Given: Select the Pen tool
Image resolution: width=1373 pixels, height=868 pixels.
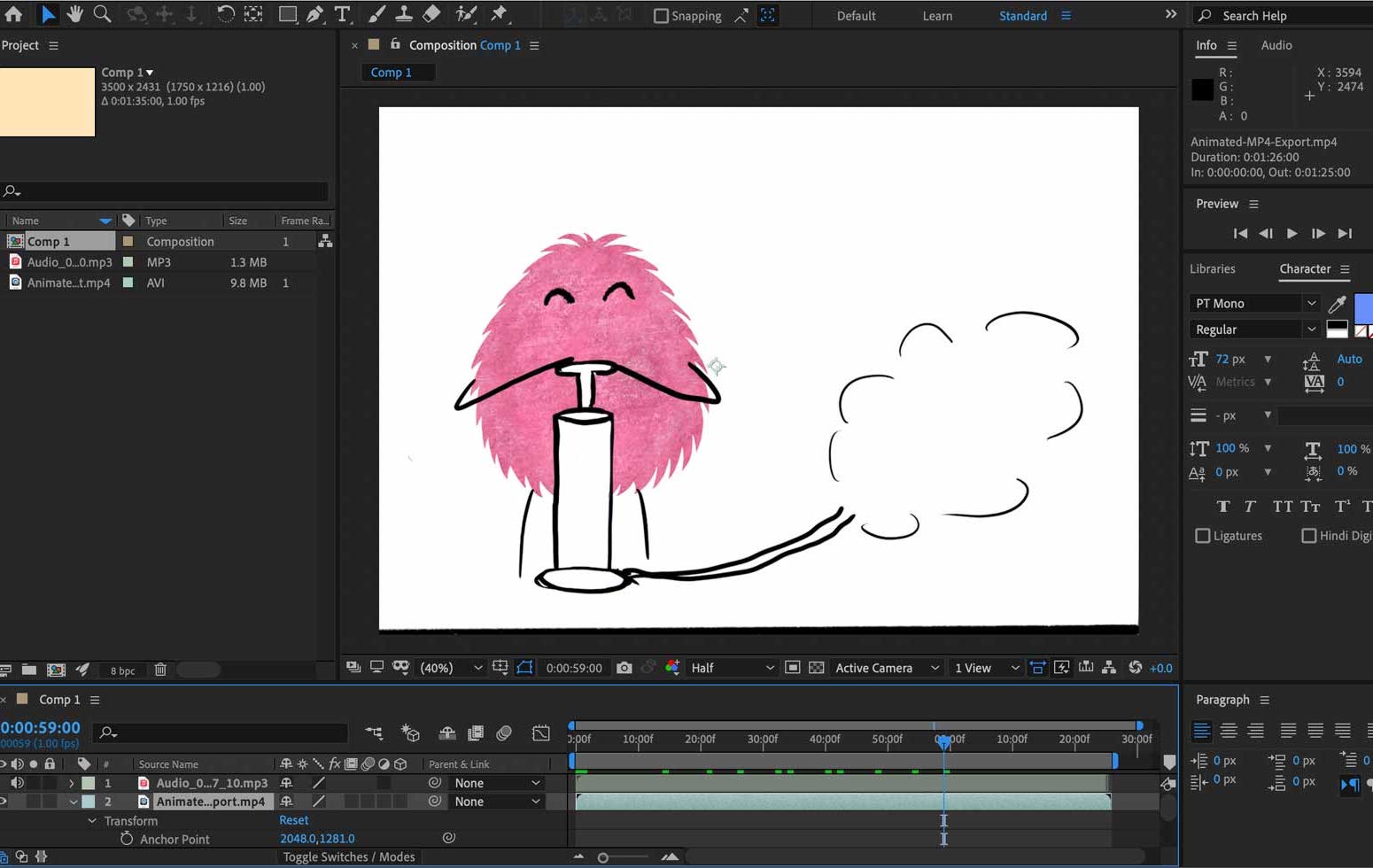Looking at the screenshot, I should (314, 14).
